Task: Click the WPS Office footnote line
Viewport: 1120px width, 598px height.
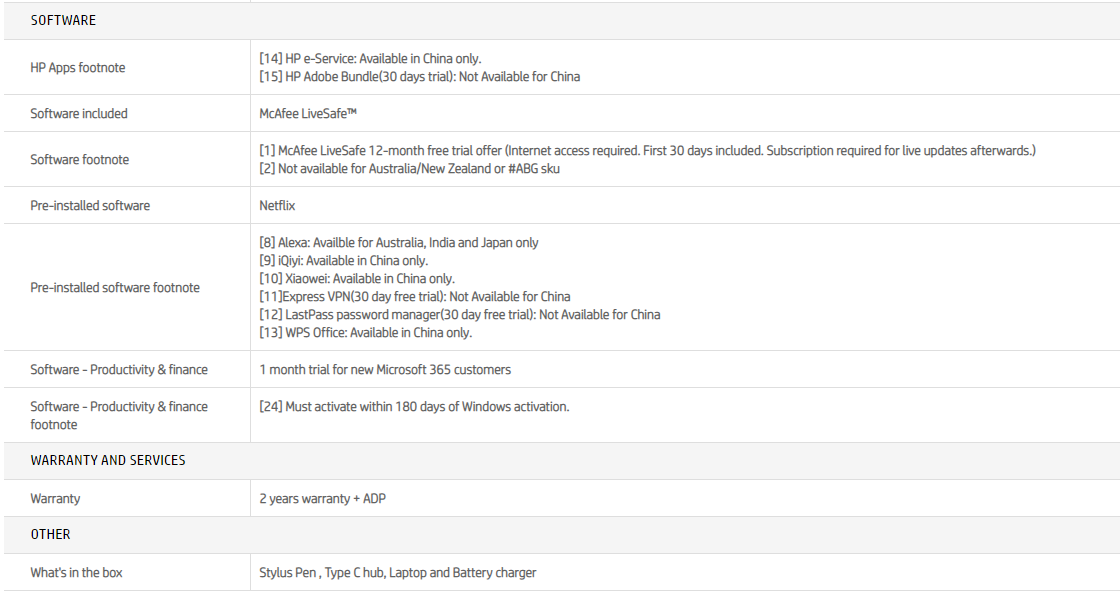Action: [x=365, y=333]
